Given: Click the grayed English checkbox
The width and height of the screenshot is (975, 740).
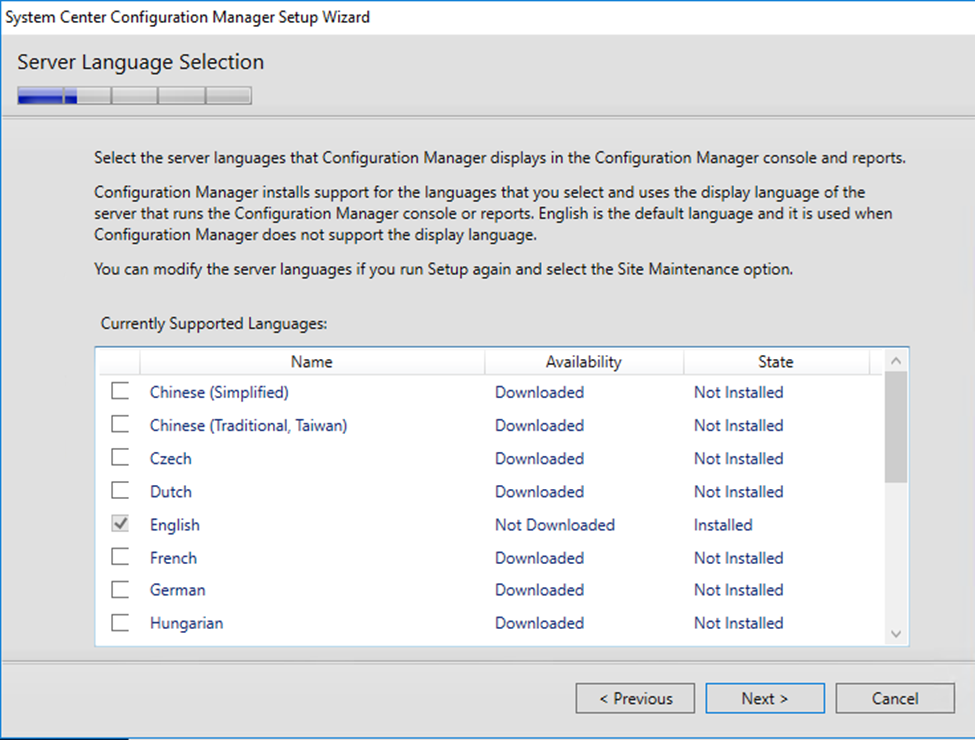Looking at the screenshot, I should point(120,524).
